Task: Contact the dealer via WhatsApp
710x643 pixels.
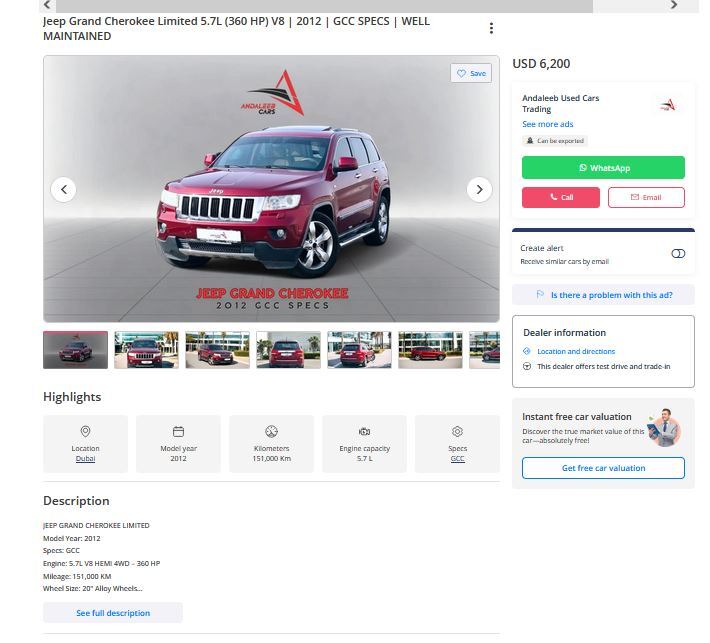Action: 603,168
